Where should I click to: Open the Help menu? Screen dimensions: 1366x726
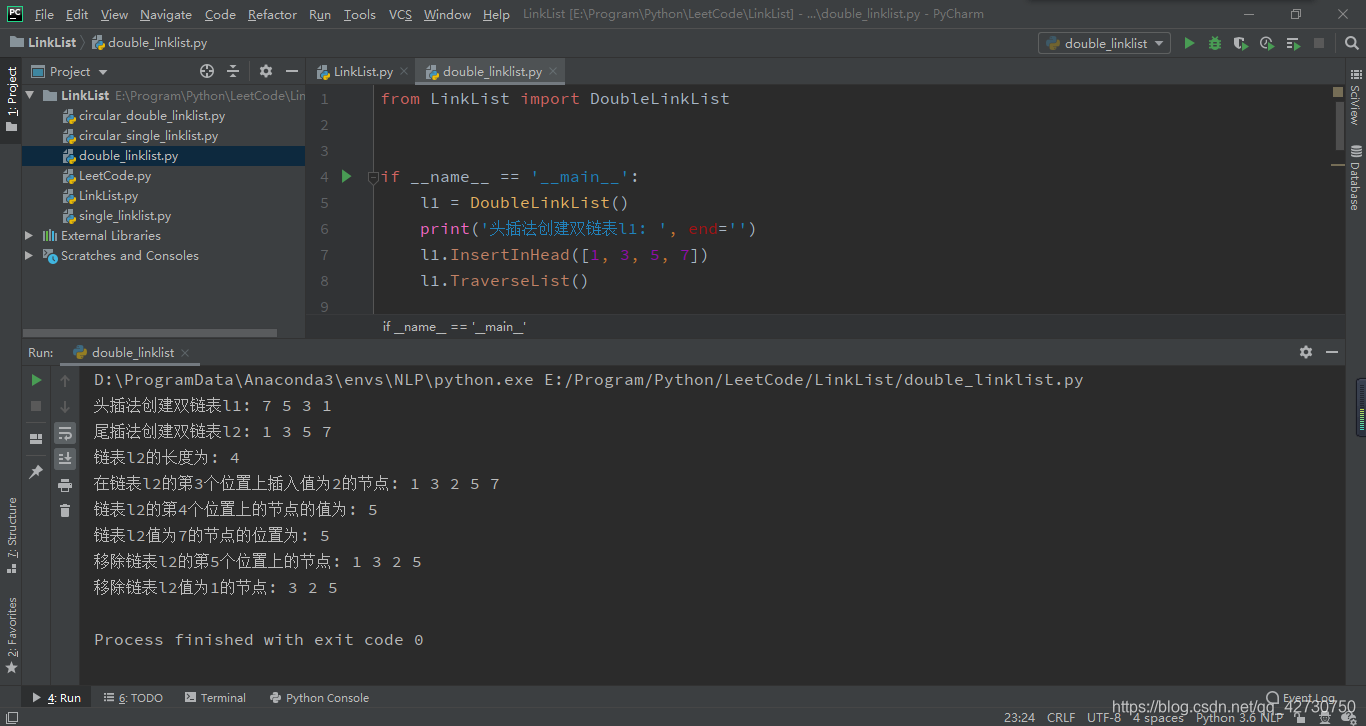[x=496, y=14]
